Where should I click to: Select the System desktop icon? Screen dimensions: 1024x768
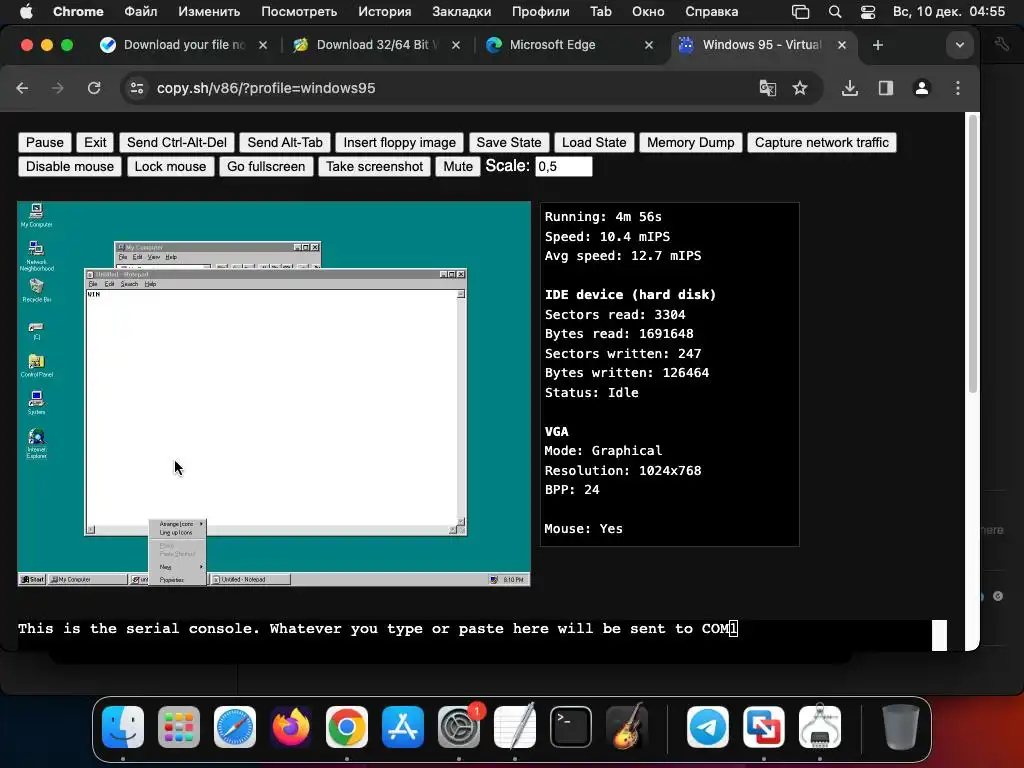pos(36,402)
